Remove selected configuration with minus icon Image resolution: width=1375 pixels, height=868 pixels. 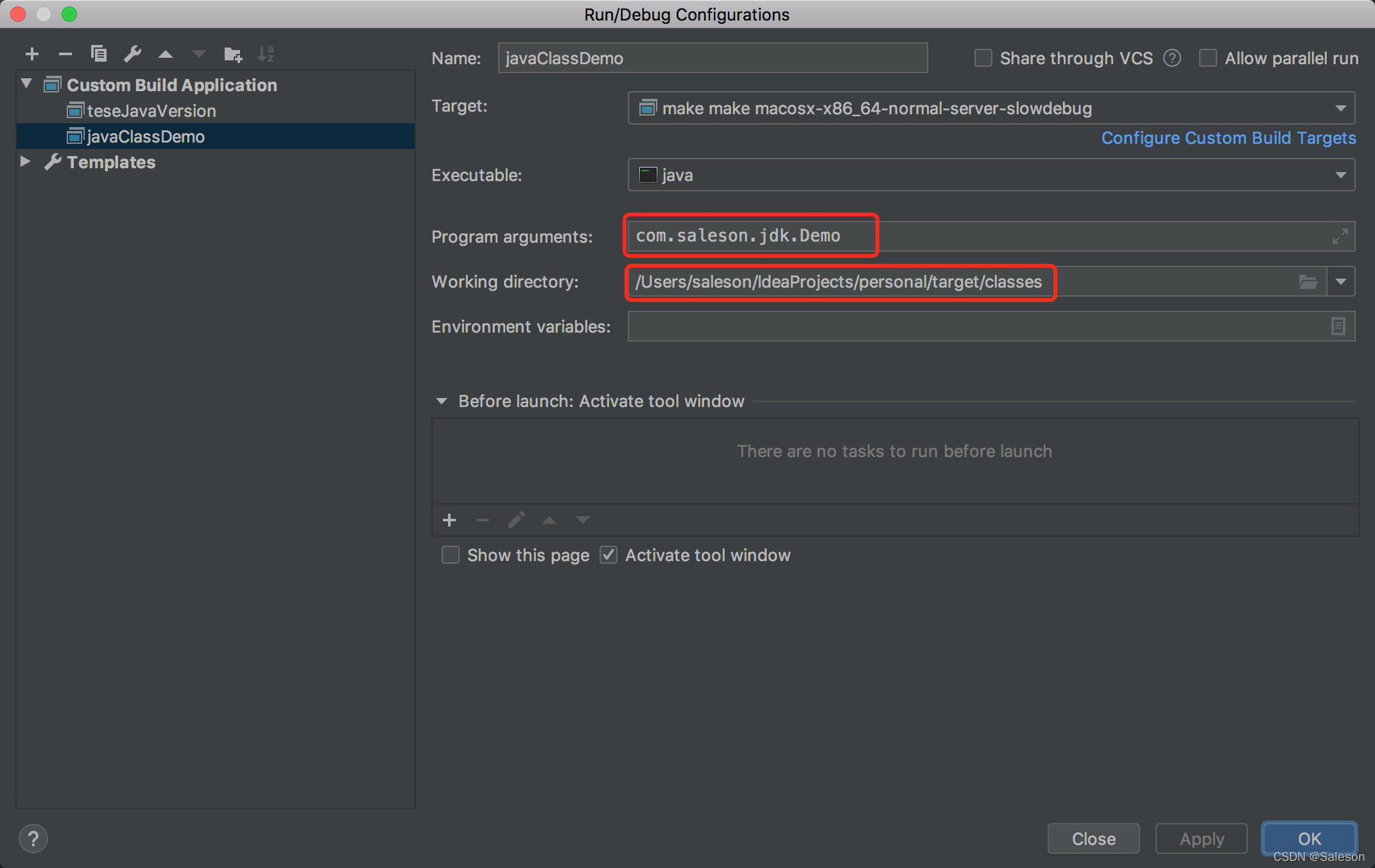(65, 55)
